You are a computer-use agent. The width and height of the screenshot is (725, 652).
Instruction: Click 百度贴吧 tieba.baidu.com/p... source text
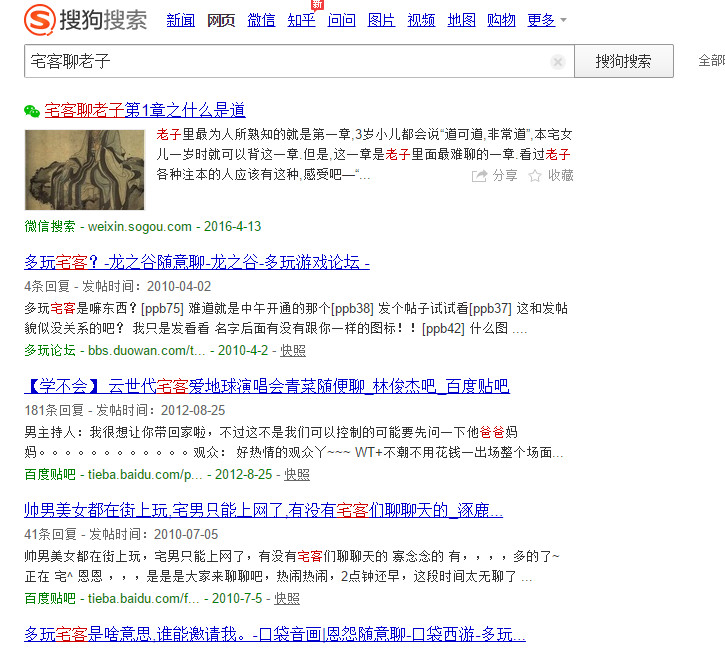113,474
